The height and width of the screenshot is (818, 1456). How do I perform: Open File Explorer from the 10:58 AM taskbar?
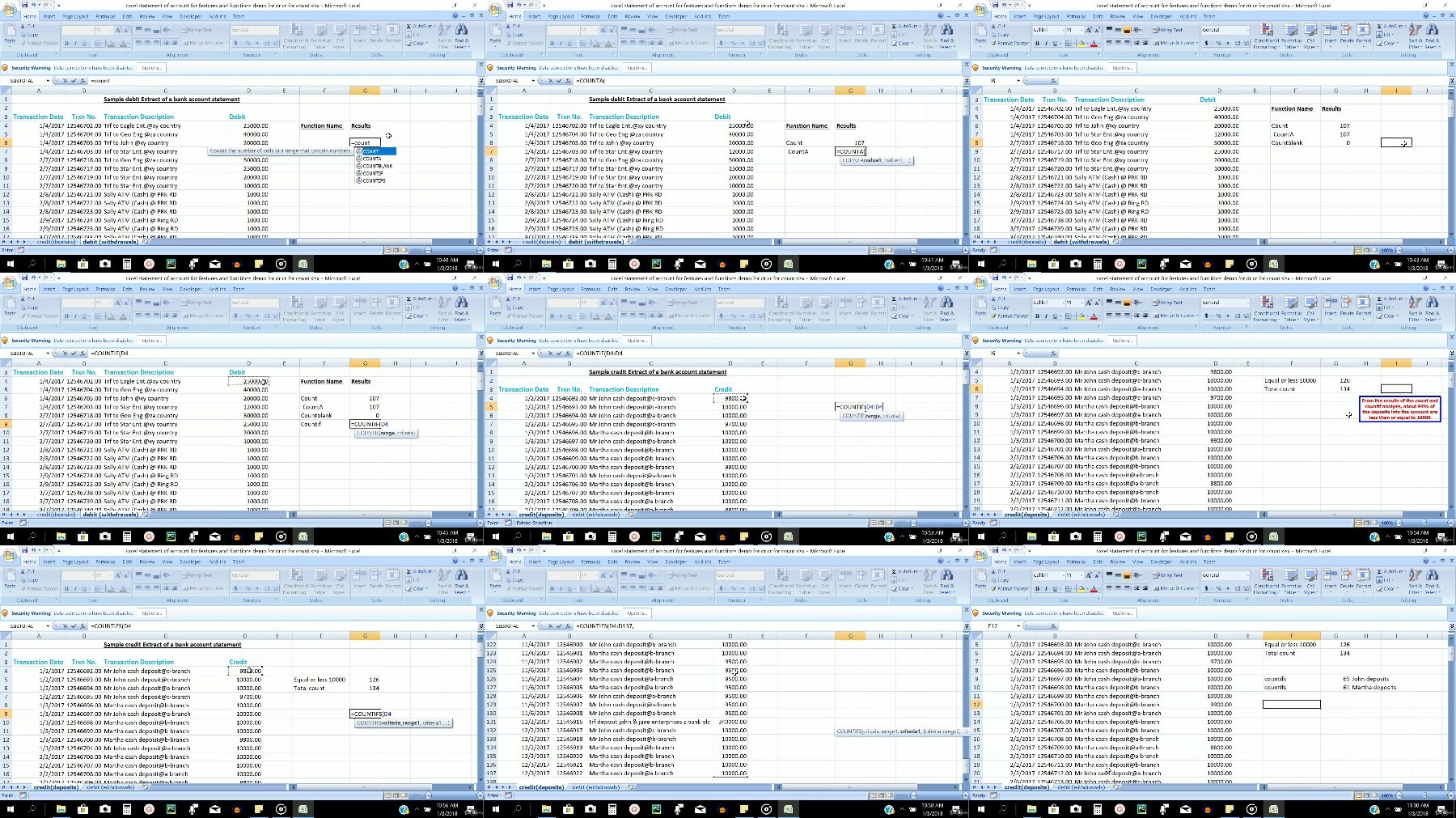click(x=547, y=809)
